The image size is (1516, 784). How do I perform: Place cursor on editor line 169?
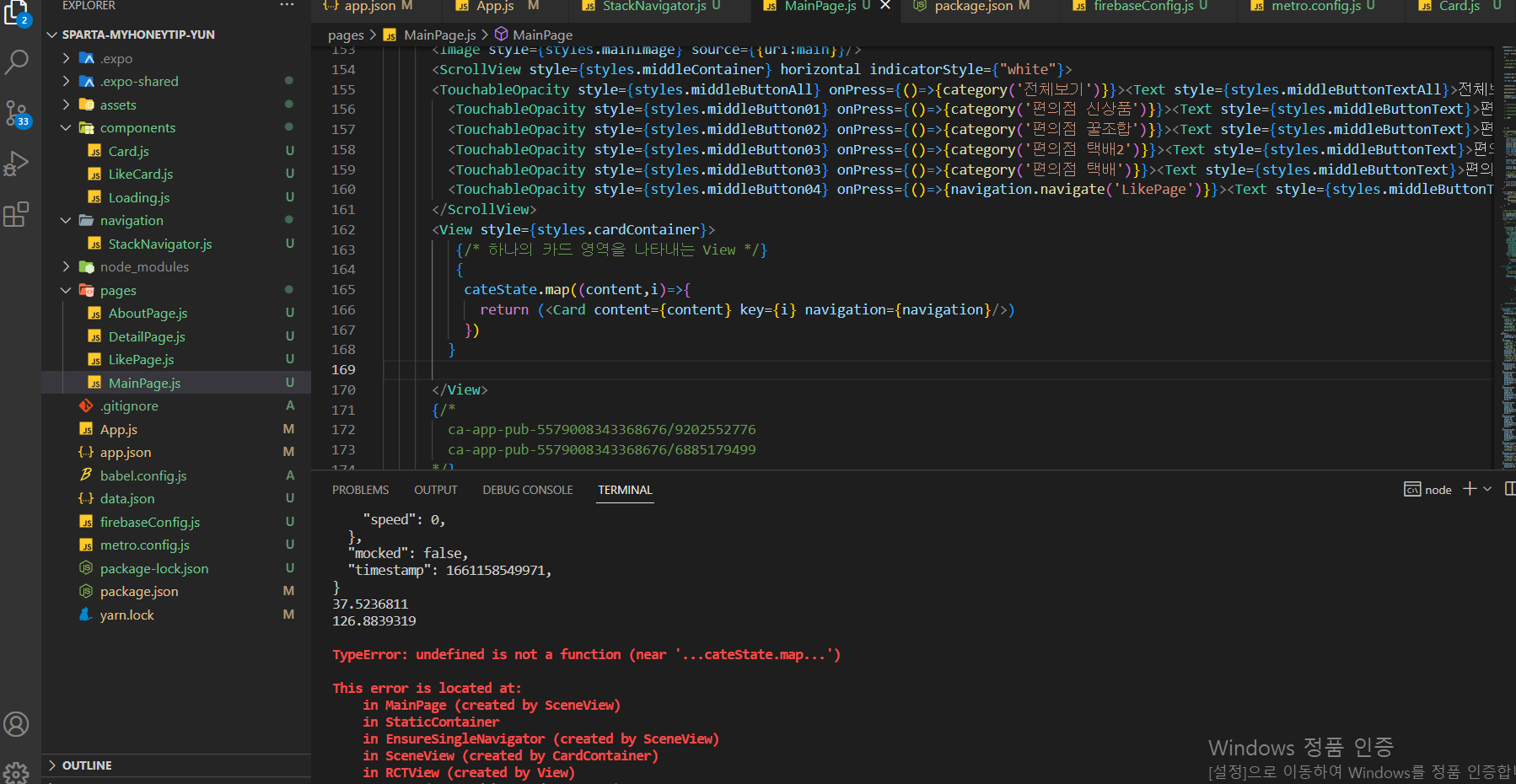click(x=938, y=370)
